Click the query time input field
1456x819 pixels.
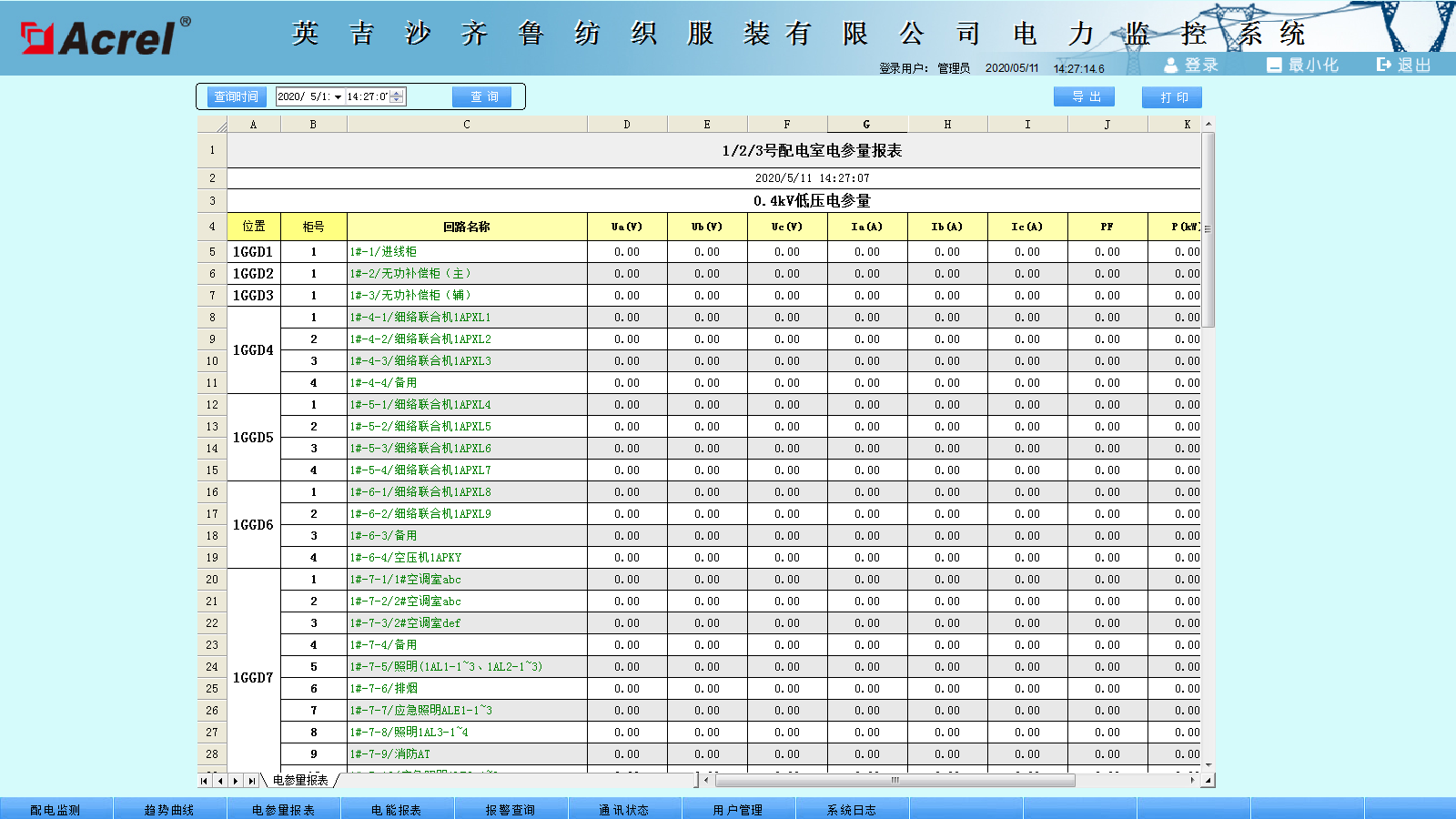coord(368,97)
